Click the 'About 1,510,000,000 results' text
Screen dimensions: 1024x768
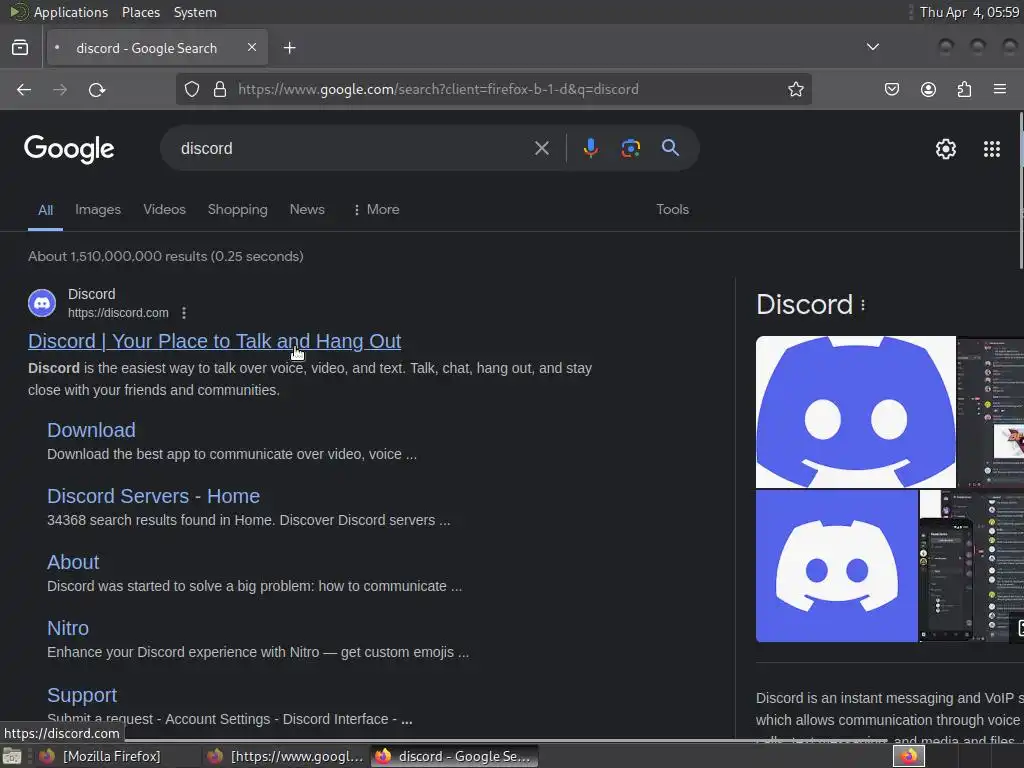165,257
